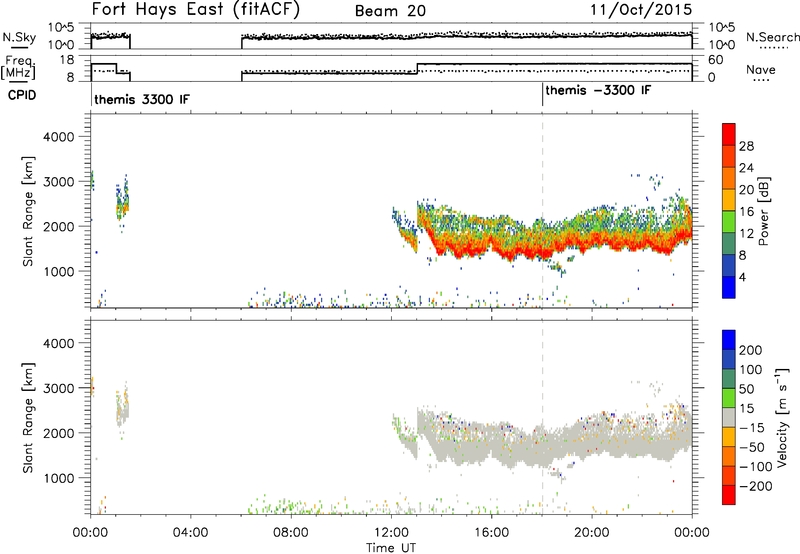Click the echo cluster near 01:00 in power panel
This screenshot has height=554, width=800.
122,203
